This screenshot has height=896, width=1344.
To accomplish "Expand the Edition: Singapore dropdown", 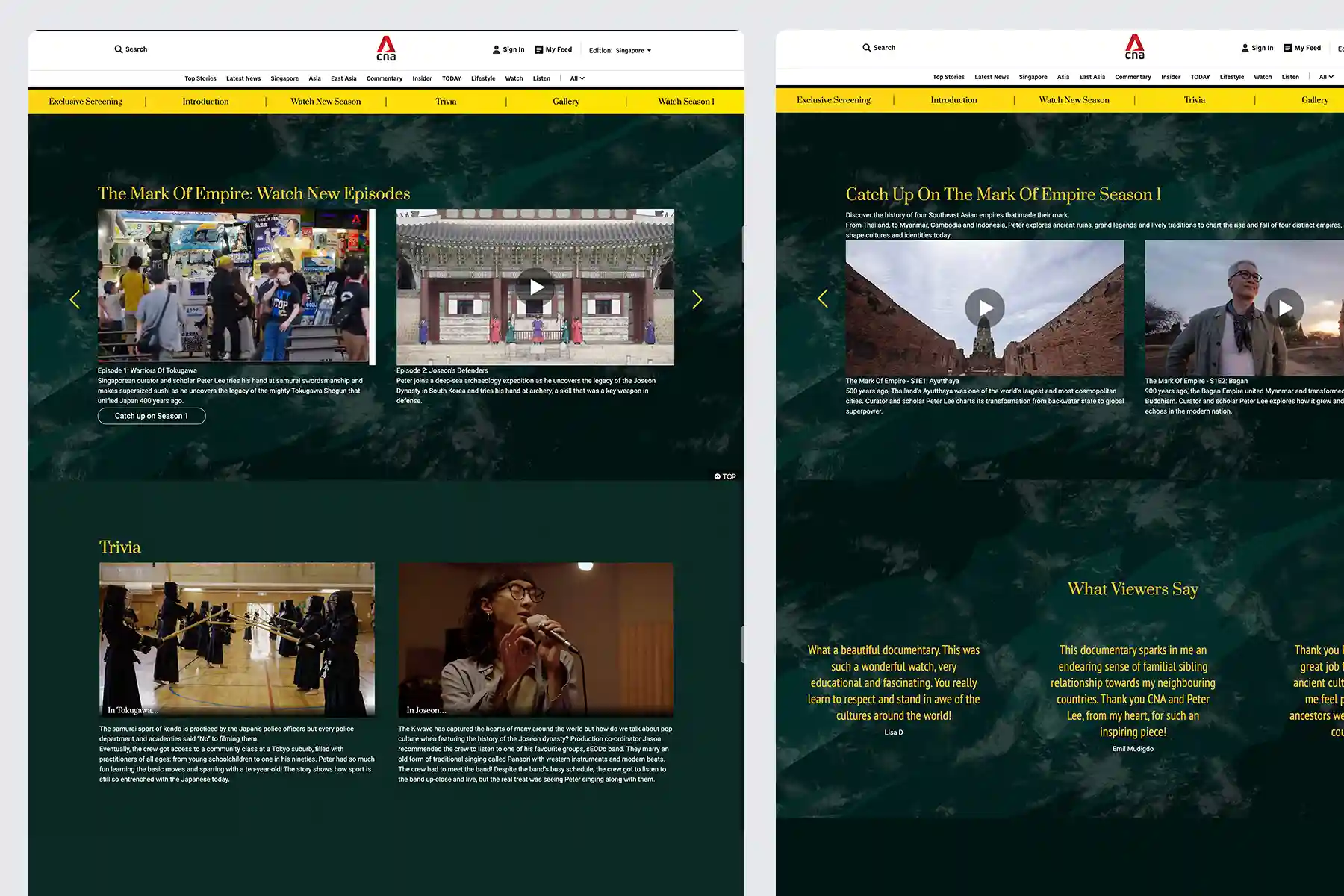I will [x=620, y=51].
